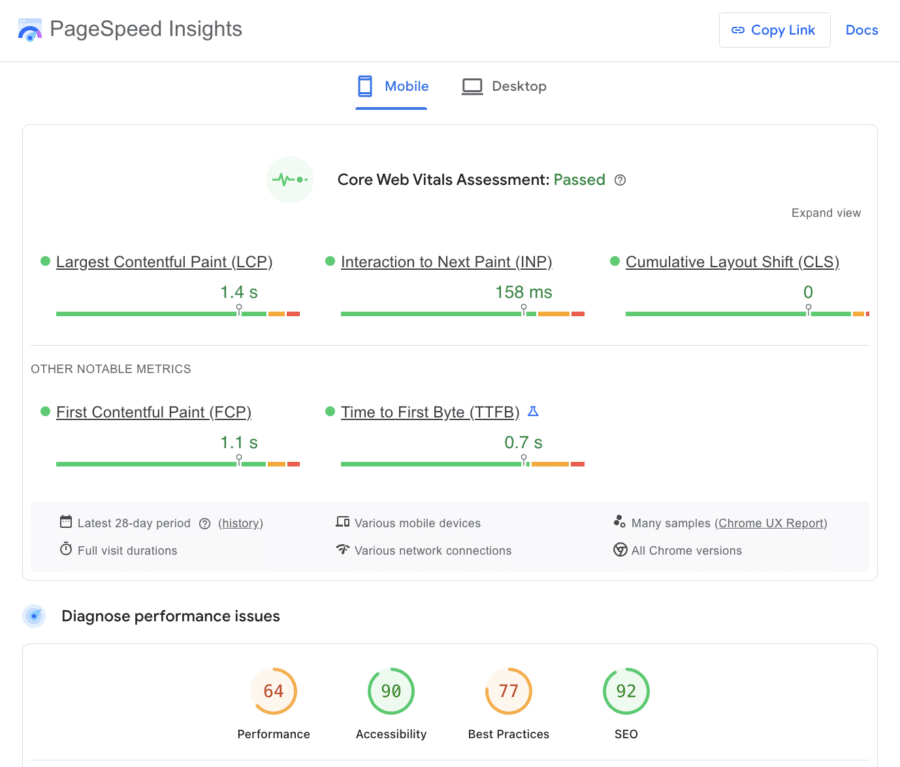
Task: Click the devices icon for Various mobile devices
Action: (343, 522)
